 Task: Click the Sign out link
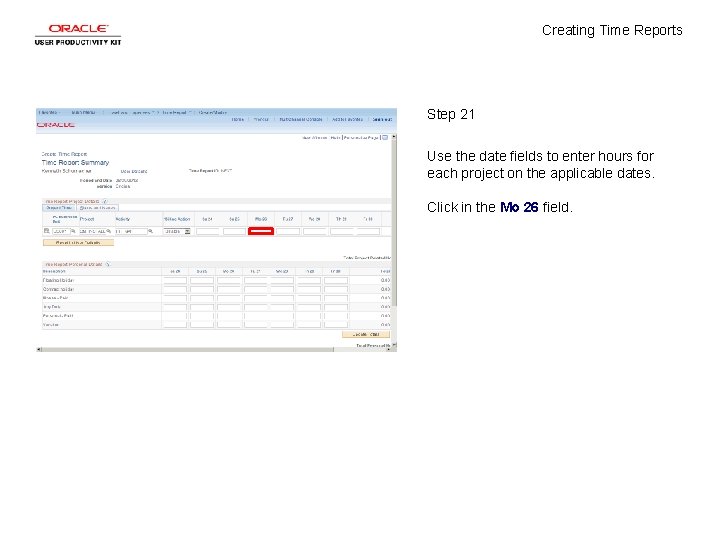click(382, 119)
